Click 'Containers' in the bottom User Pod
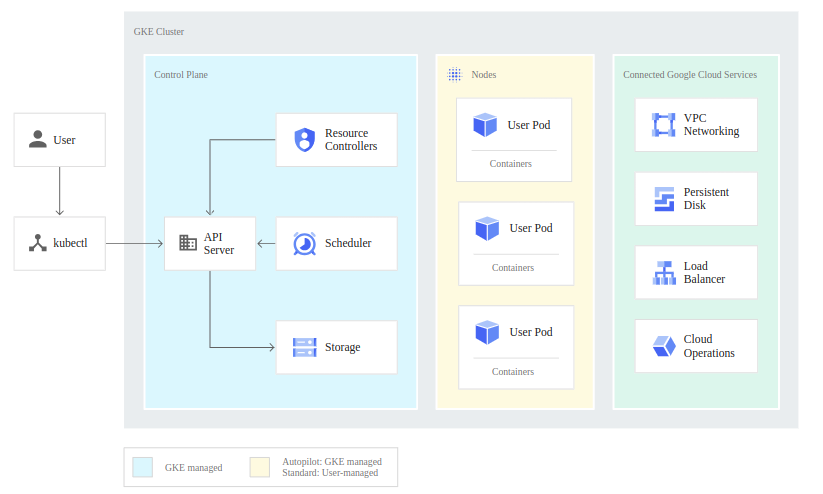Viewport: 823px width, 494px height. 513,372
